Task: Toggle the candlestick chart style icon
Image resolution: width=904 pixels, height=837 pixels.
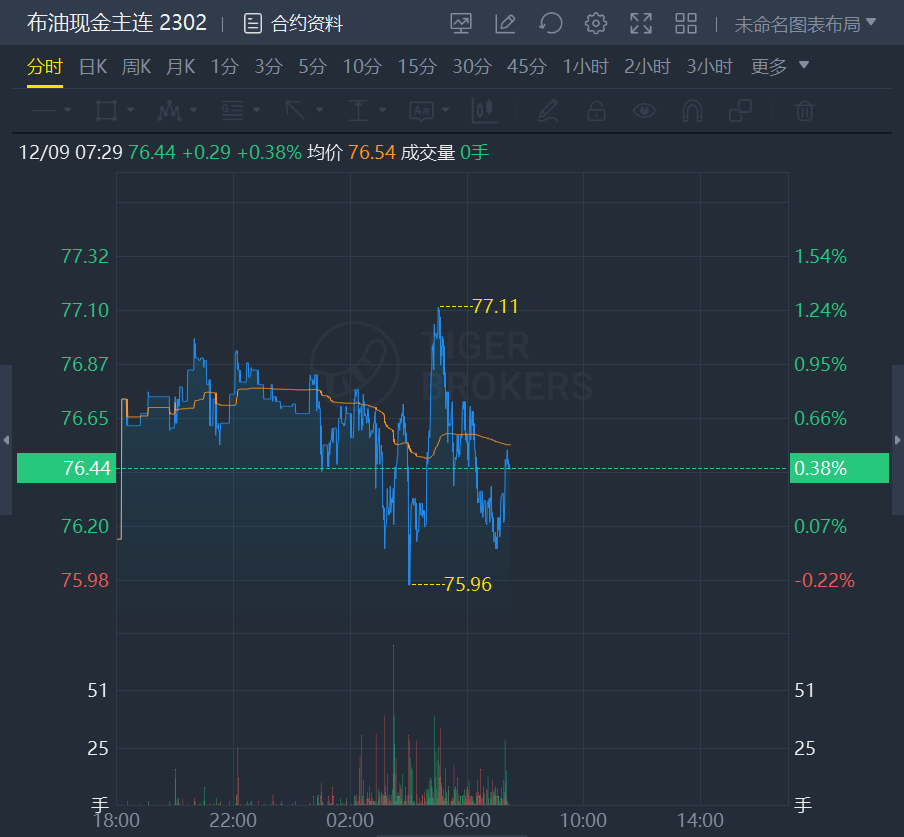Action: [x=483, y=110]
